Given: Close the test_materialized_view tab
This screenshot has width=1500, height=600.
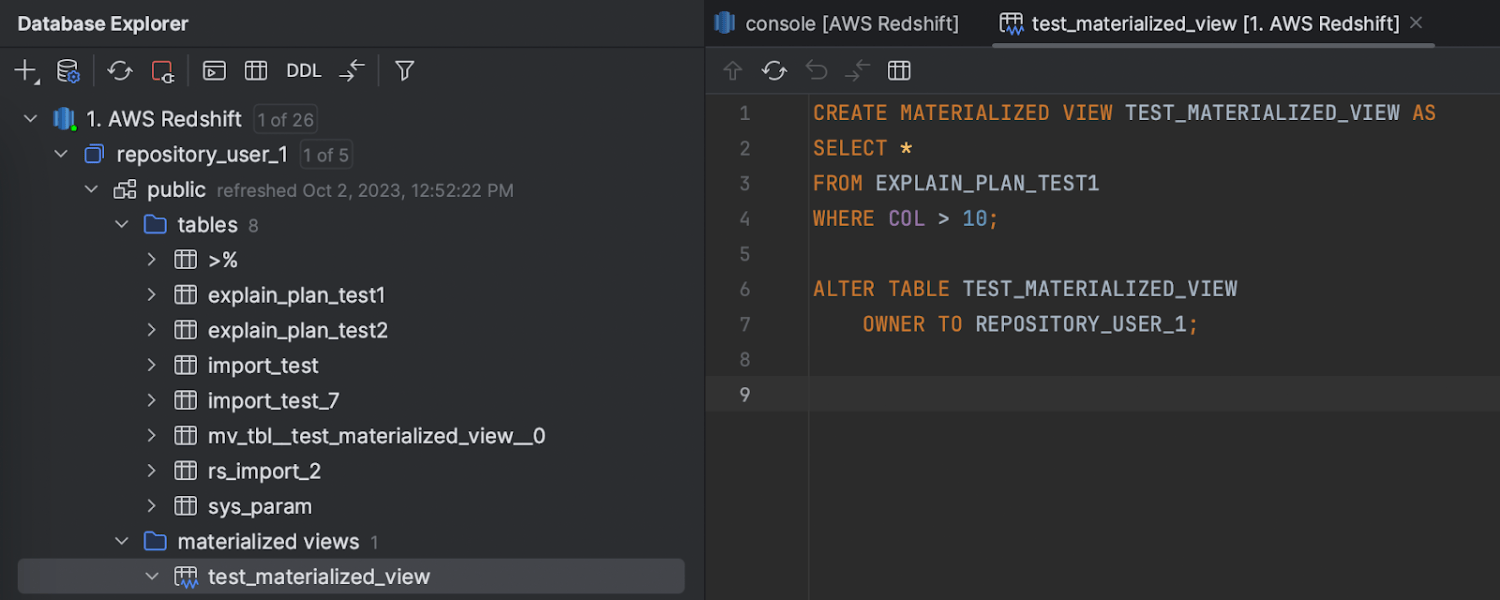Looking at the screenshot, I should 1416,23.
